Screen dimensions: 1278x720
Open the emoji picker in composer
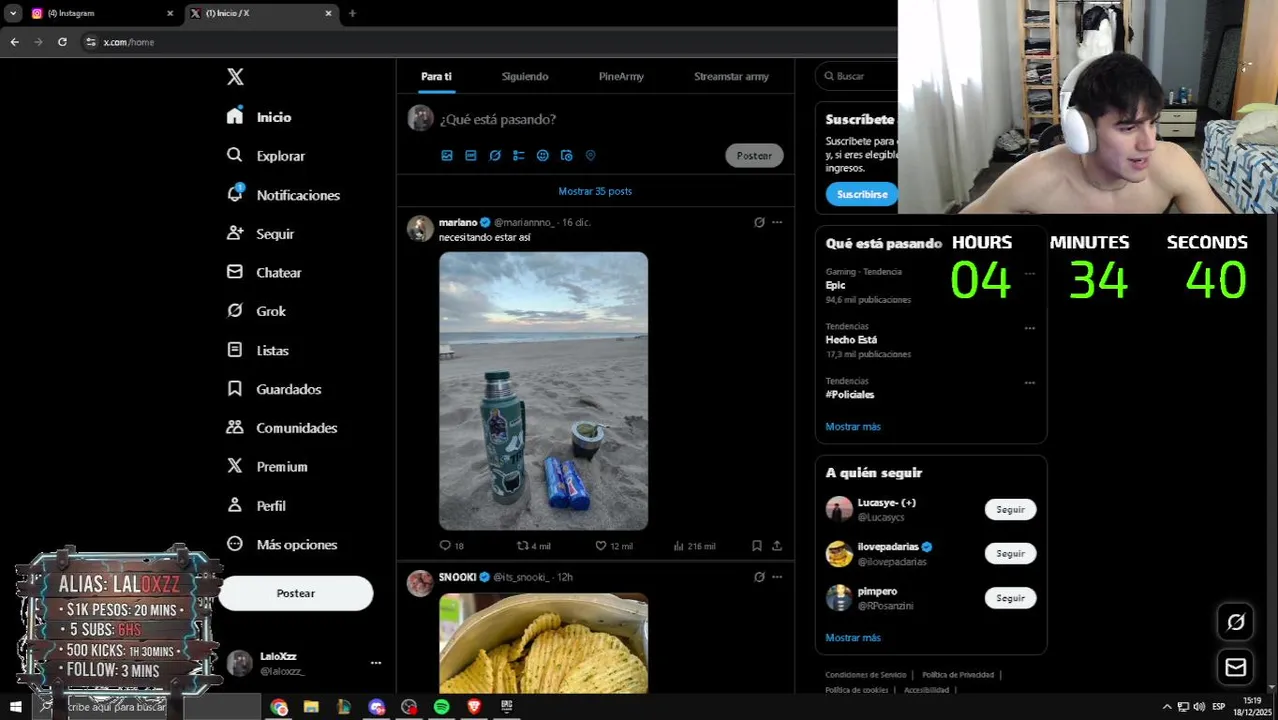(542, 155)
